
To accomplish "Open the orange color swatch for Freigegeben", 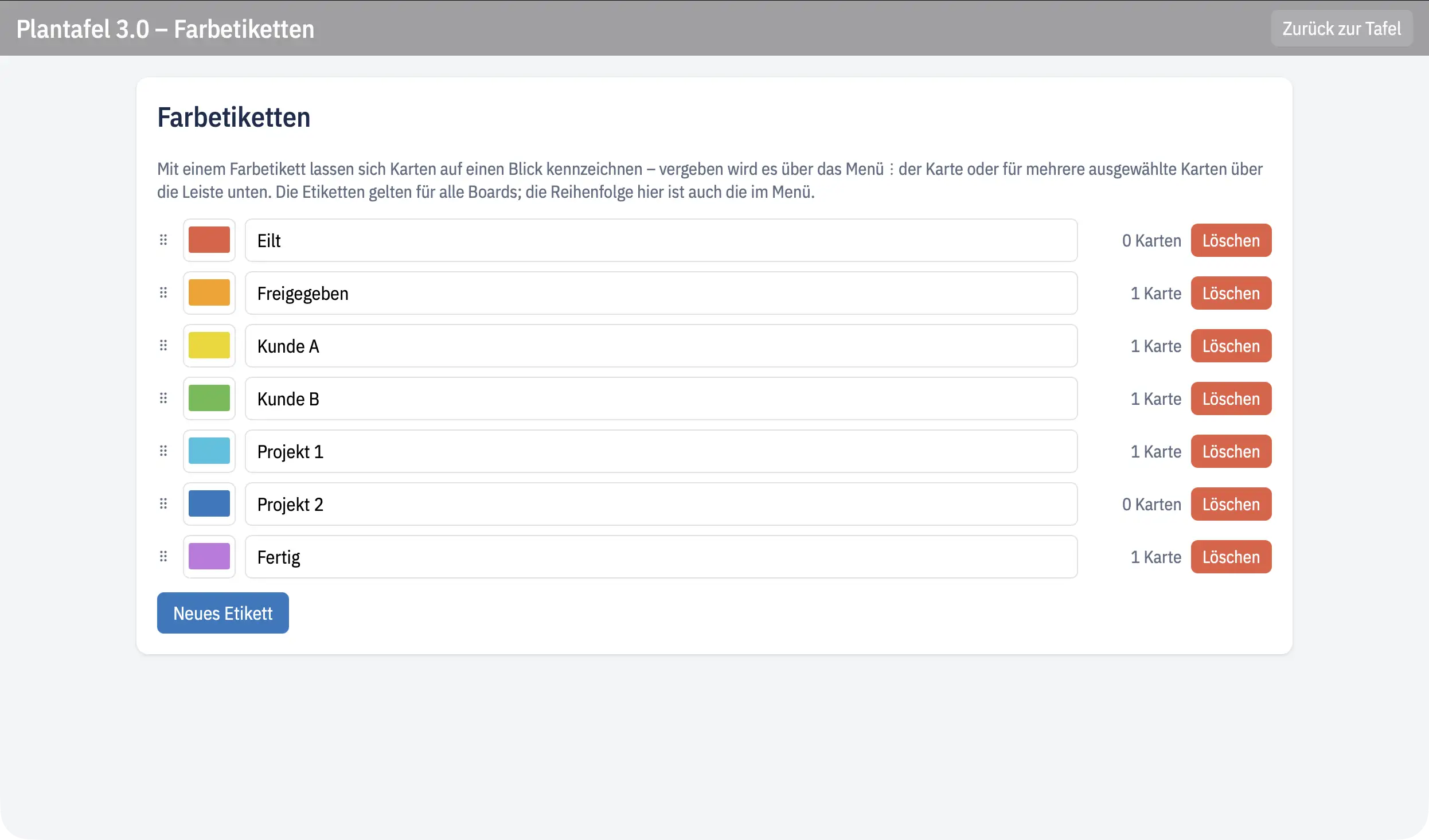I will 209,293.
